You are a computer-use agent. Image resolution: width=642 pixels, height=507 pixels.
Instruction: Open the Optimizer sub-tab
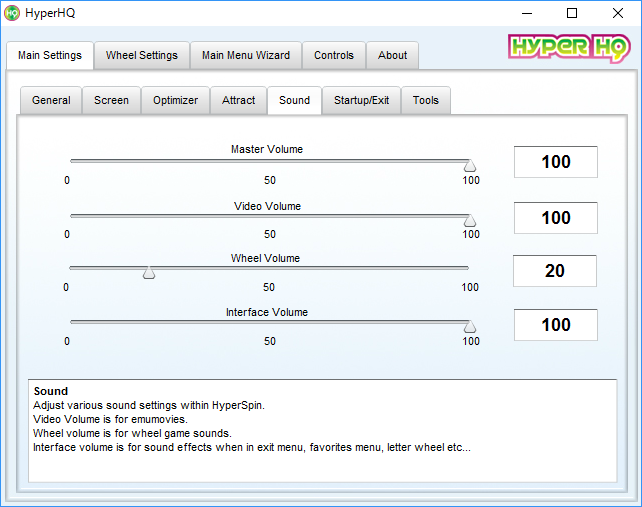point(175,100)
